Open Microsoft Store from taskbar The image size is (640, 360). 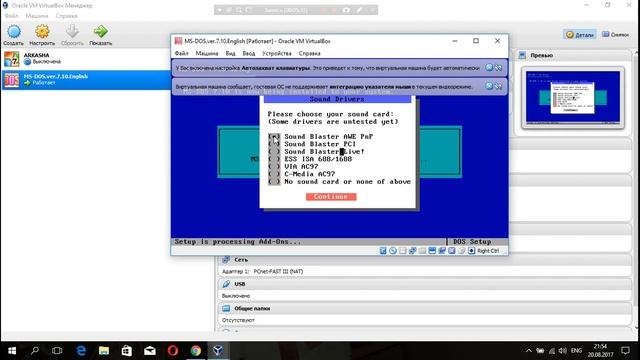pyautogui.click(x=127, y=351)
